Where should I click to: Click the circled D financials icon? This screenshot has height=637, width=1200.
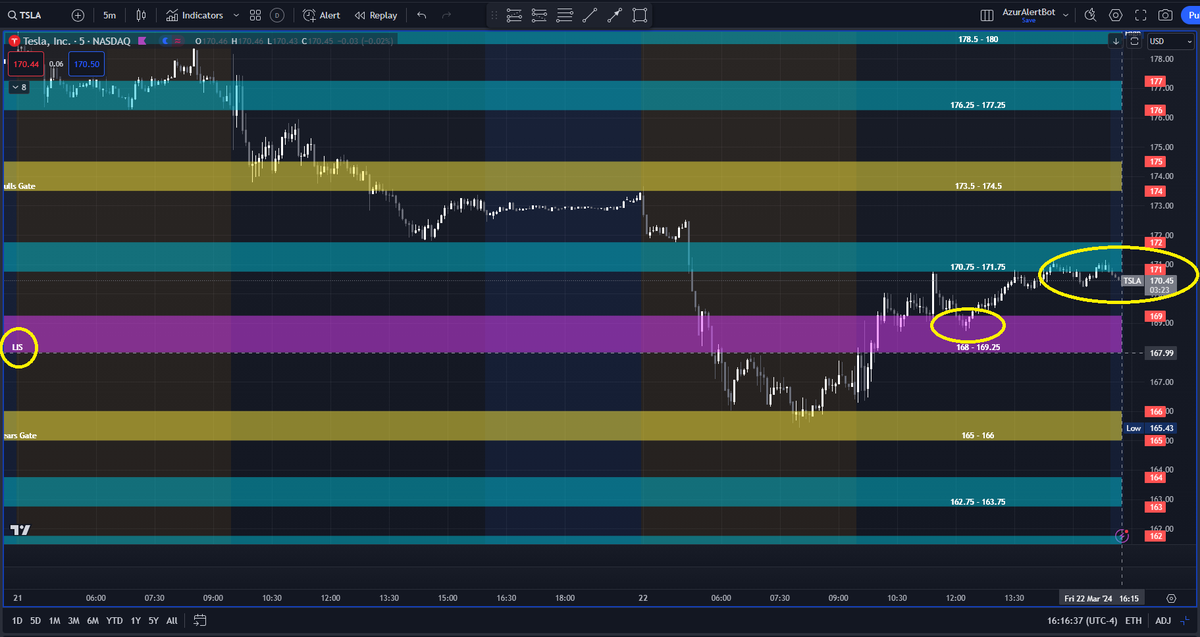coord(277,15)
